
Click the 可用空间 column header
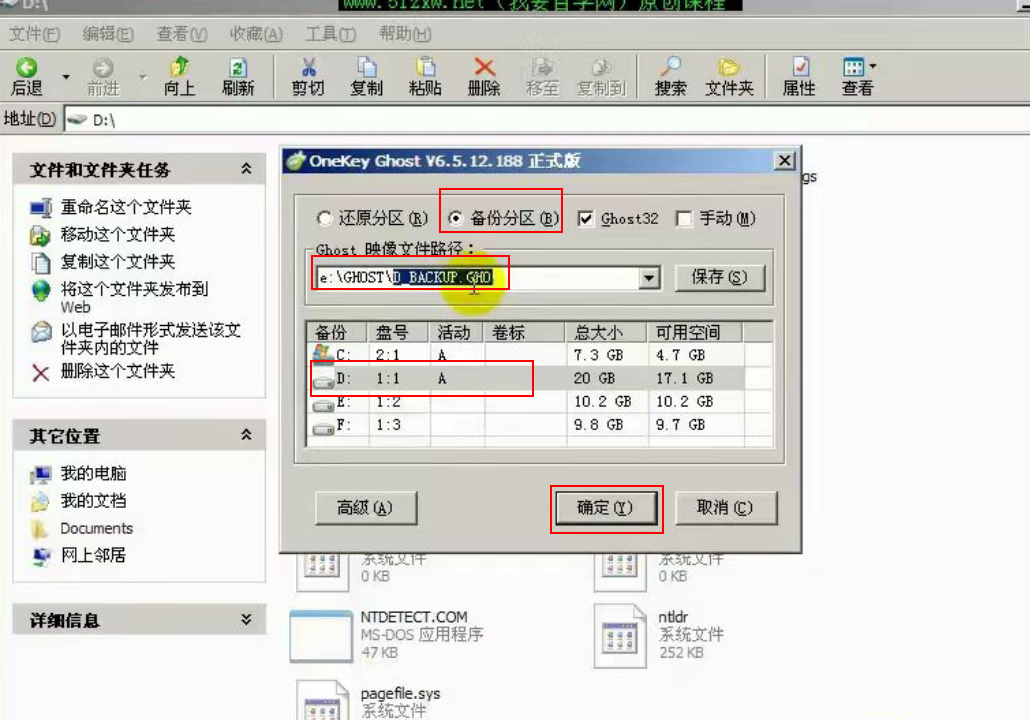[x=695, y=332]
